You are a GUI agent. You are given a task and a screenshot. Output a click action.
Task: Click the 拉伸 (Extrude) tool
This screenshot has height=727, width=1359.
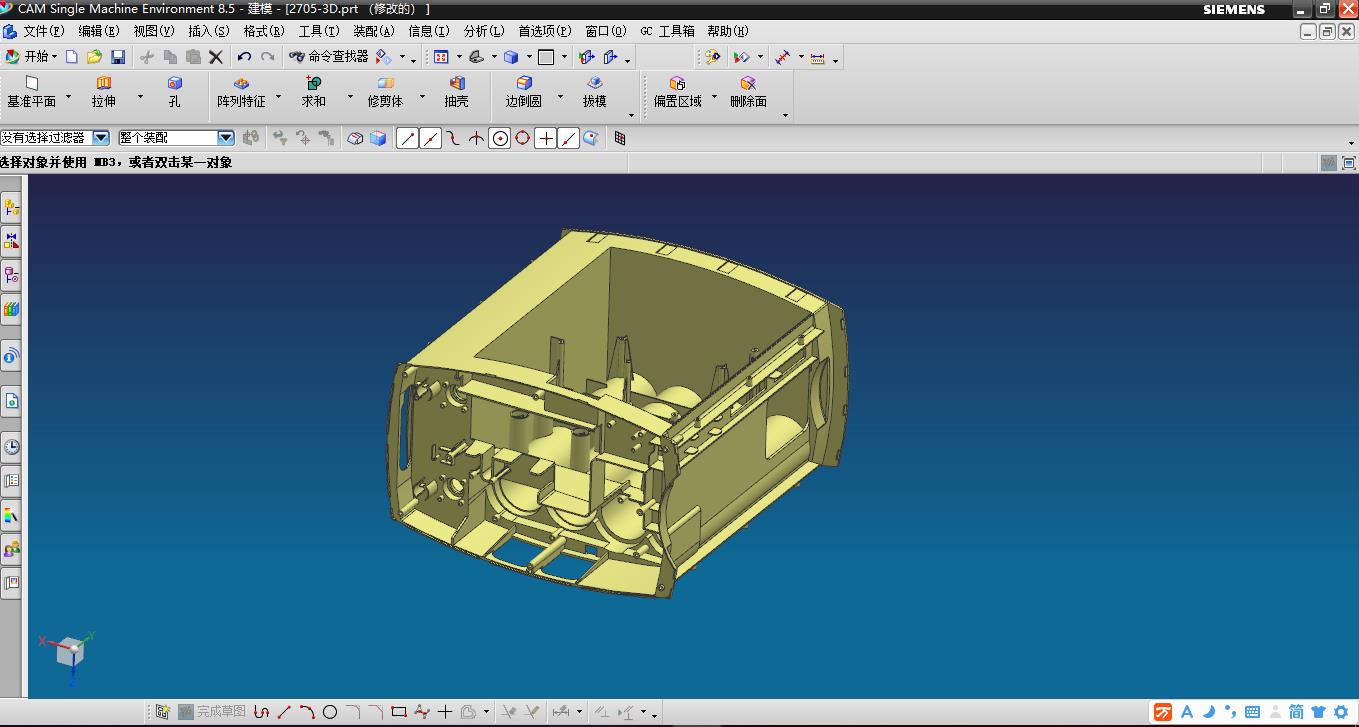104,92
